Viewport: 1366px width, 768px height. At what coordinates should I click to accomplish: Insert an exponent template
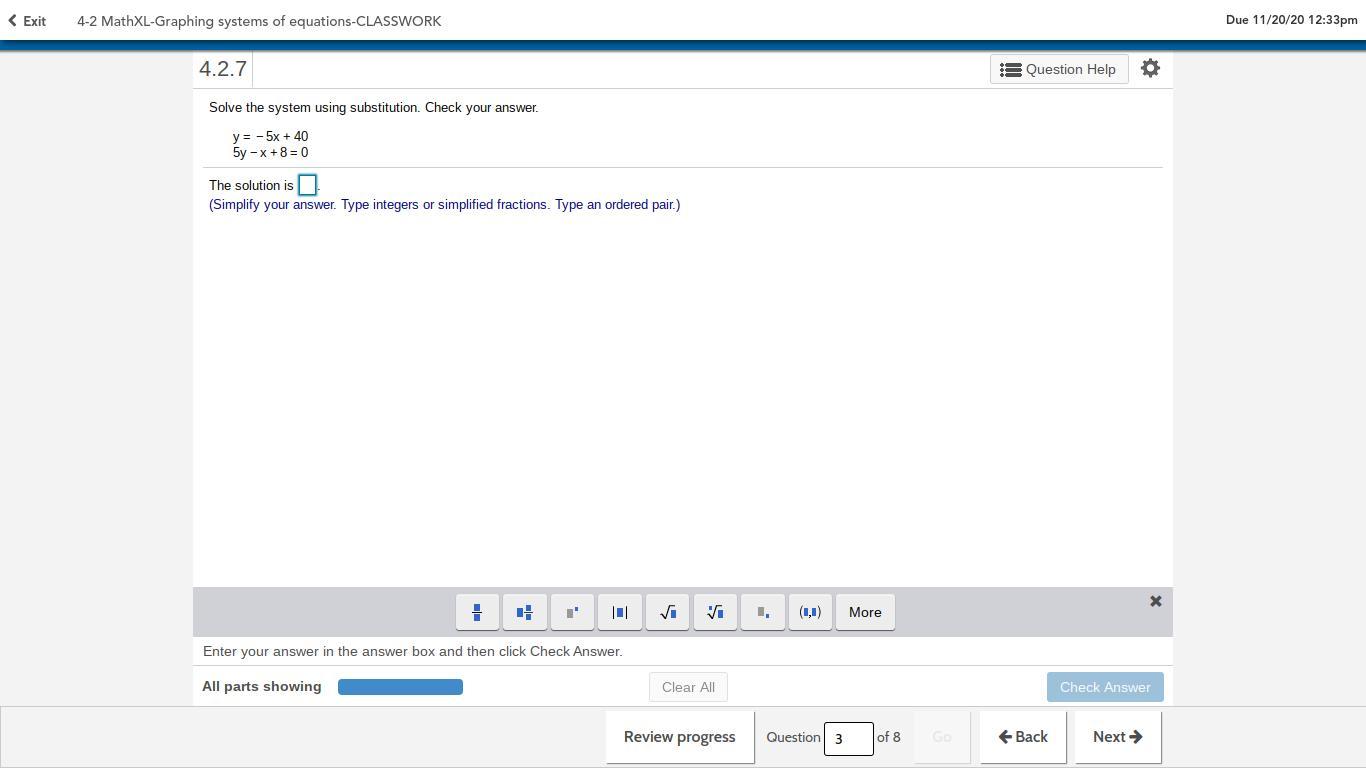pyautogui.click(x=572, y=612)
